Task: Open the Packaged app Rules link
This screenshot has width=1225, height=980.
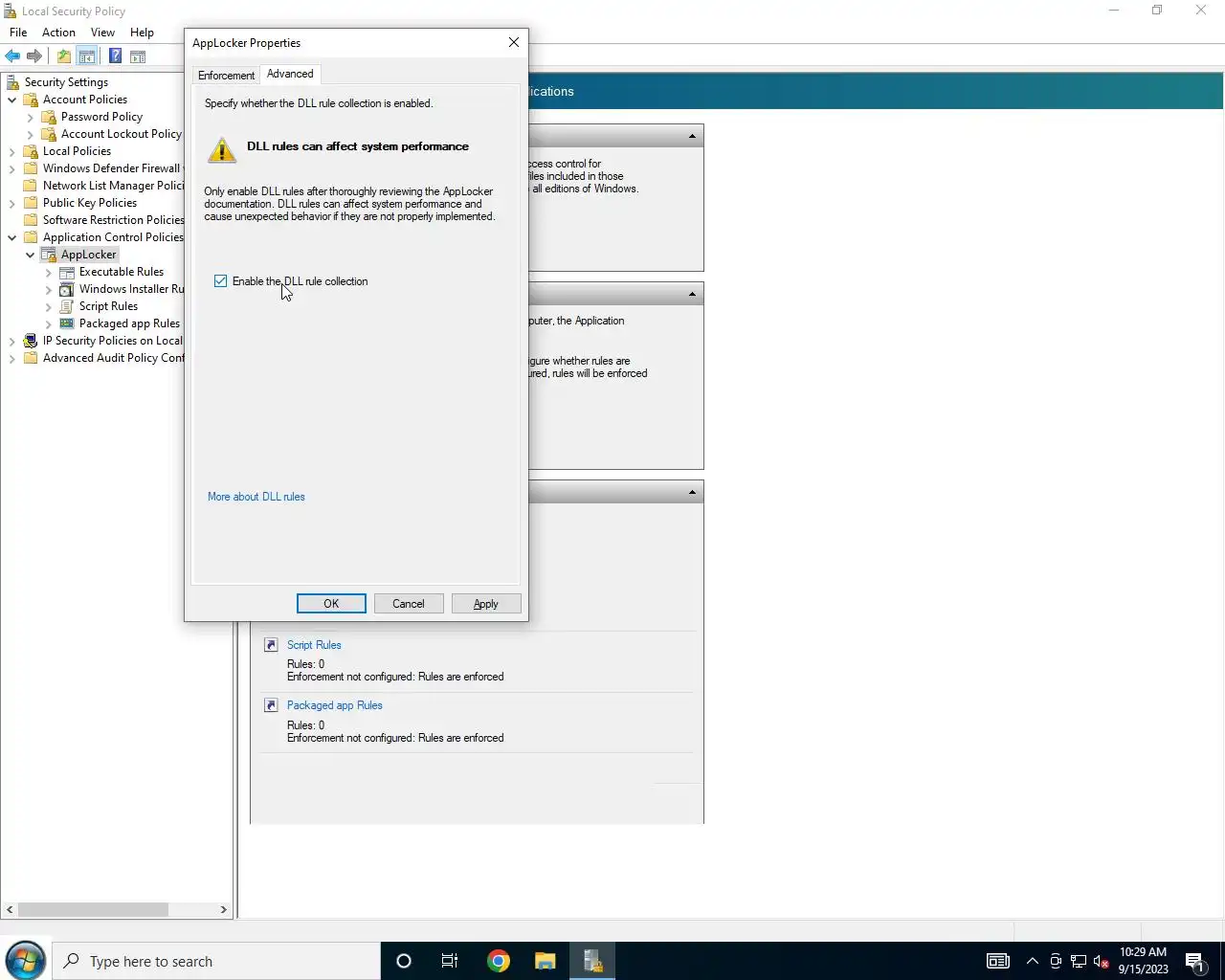Action: click(x=335, y=705)
